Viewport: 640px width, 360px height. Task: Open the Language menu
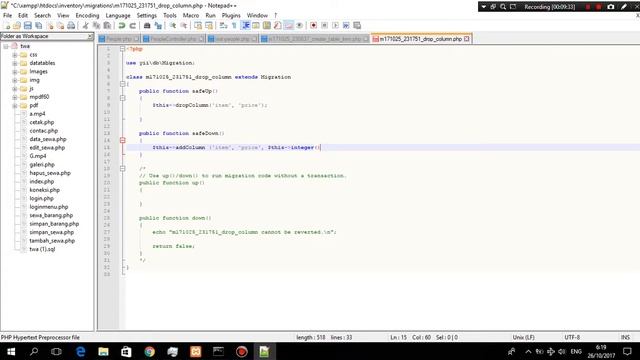coord(118,16)
